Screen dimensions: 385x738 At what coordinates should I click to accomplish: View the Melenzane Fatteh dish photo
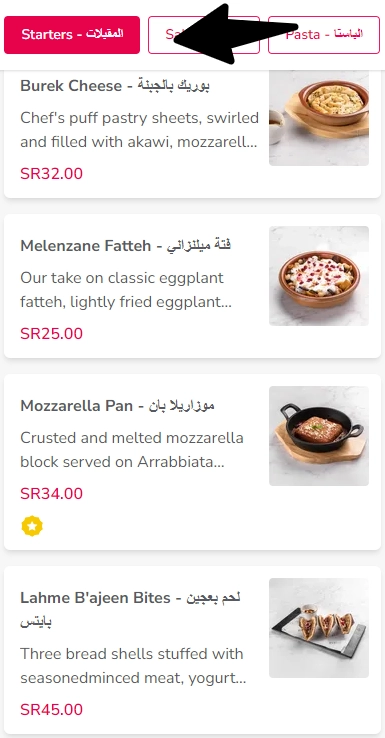[x=319, y=276]
